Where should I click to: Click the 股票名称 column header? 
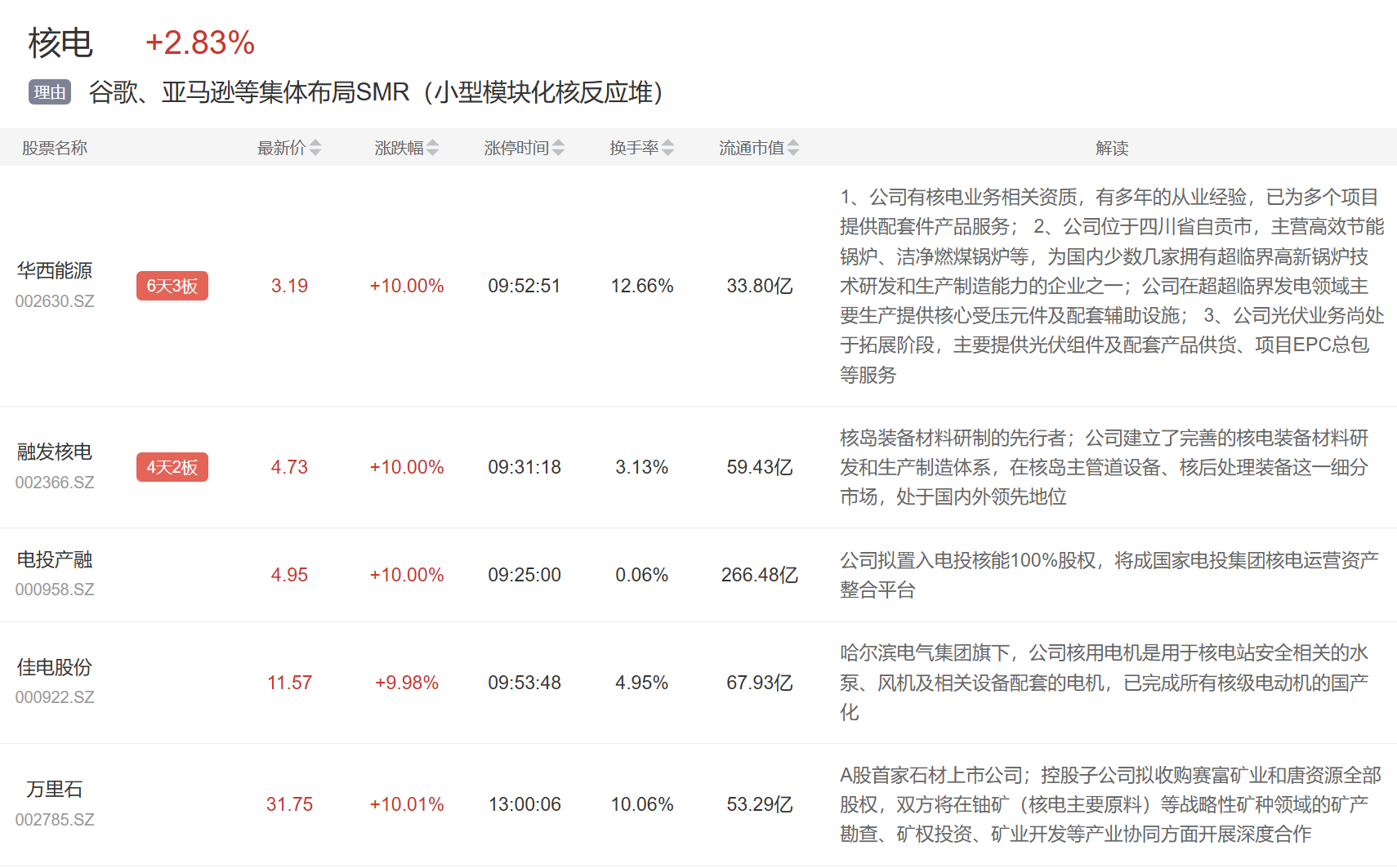(x=55, y=148)
